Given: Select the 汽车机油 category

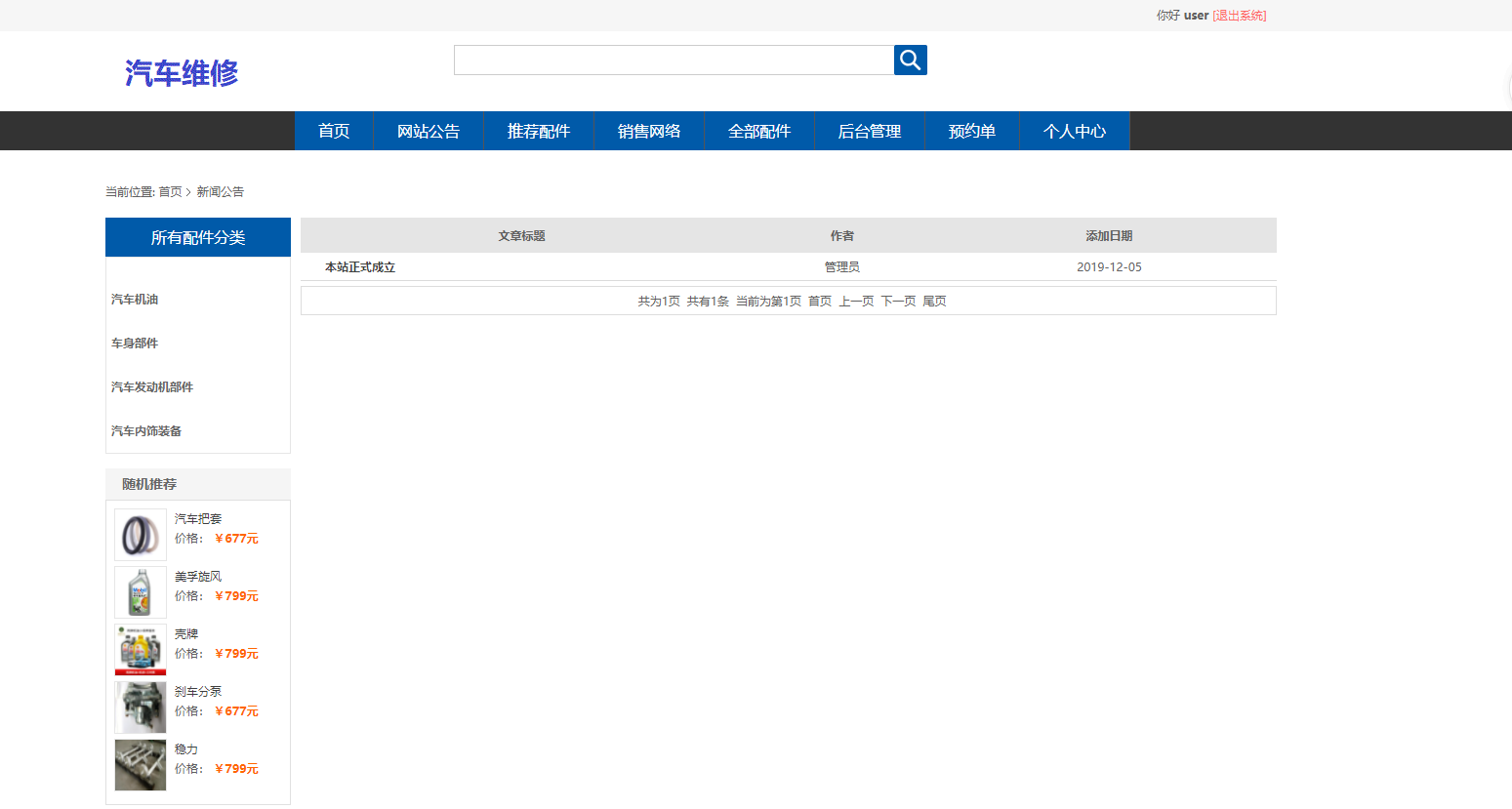Looking at the screenshot, I should click(x=135, y=299).
